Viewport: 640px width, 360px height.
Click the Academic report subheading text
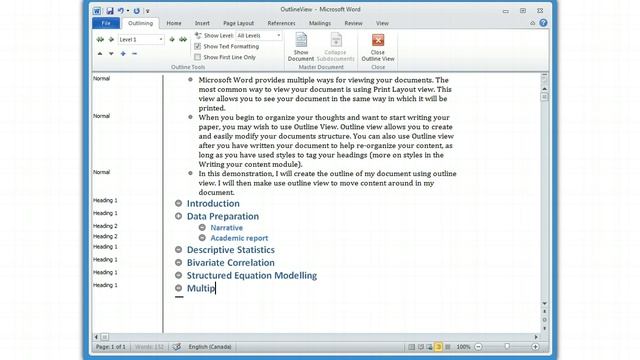239,238
